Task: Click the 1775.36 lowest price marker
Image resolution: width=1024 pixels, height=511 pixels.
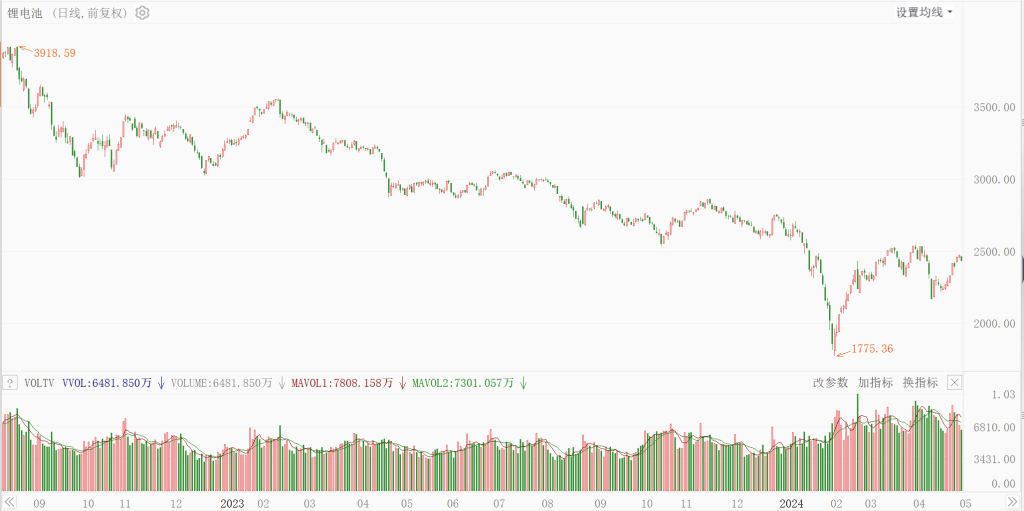Action: coord(870,349)
